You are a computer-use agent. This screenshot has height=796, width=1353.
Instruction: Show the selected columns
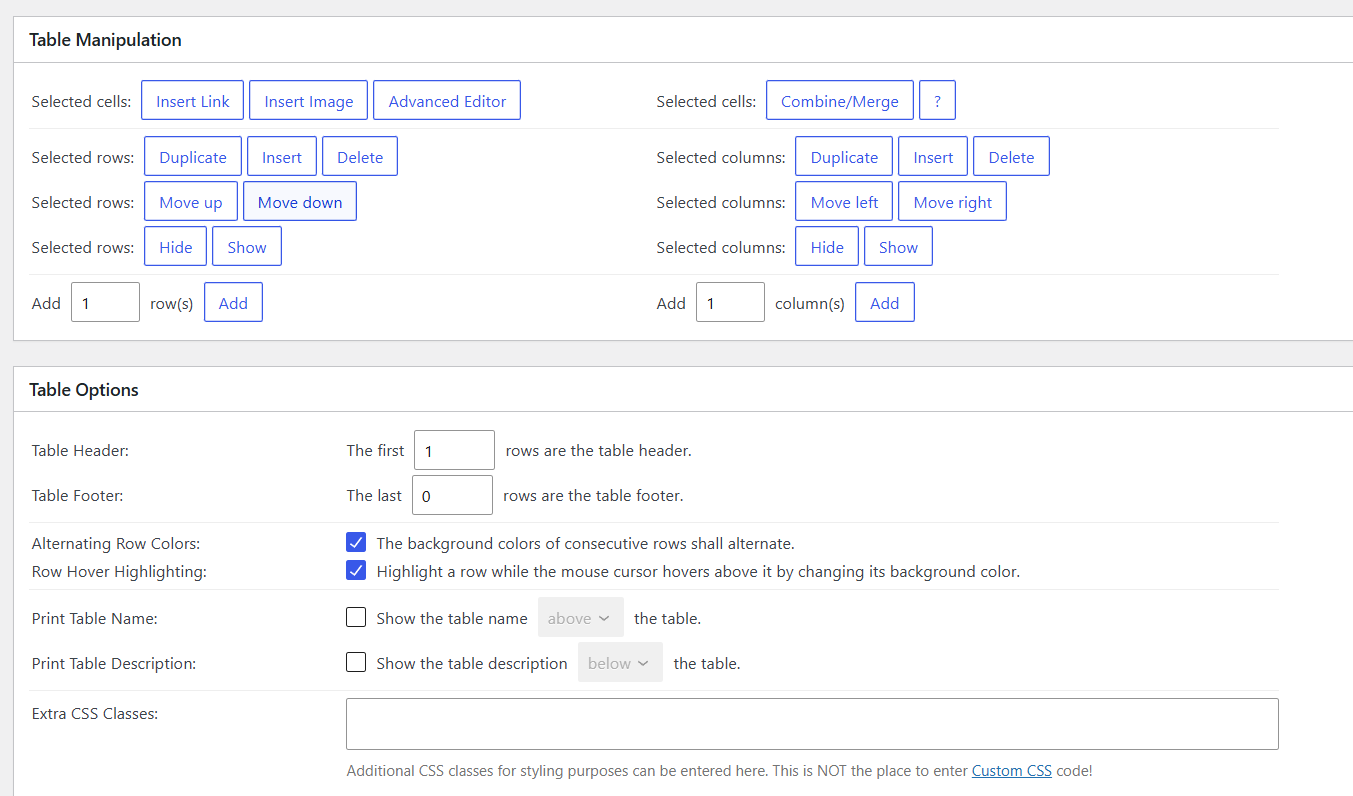tap(898, 247)
